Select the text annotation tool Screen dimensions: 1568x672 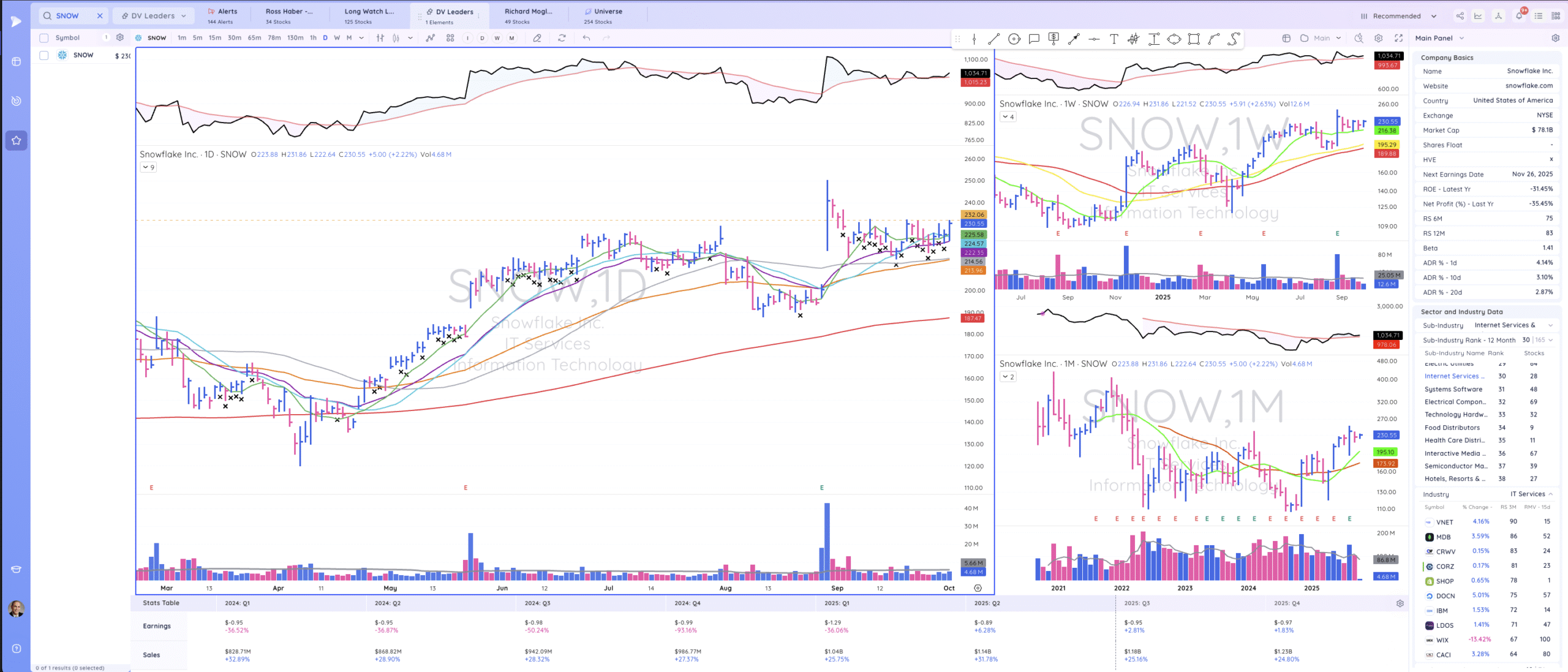coord(1114,39)
